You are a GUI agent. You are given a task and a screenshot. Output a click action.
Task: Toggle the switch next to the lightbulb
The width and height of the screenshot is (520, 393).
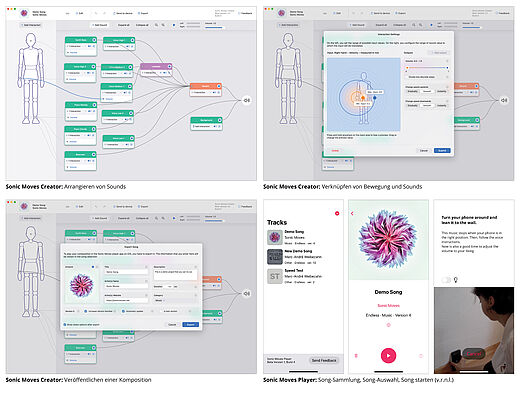[x=446, y=280]
